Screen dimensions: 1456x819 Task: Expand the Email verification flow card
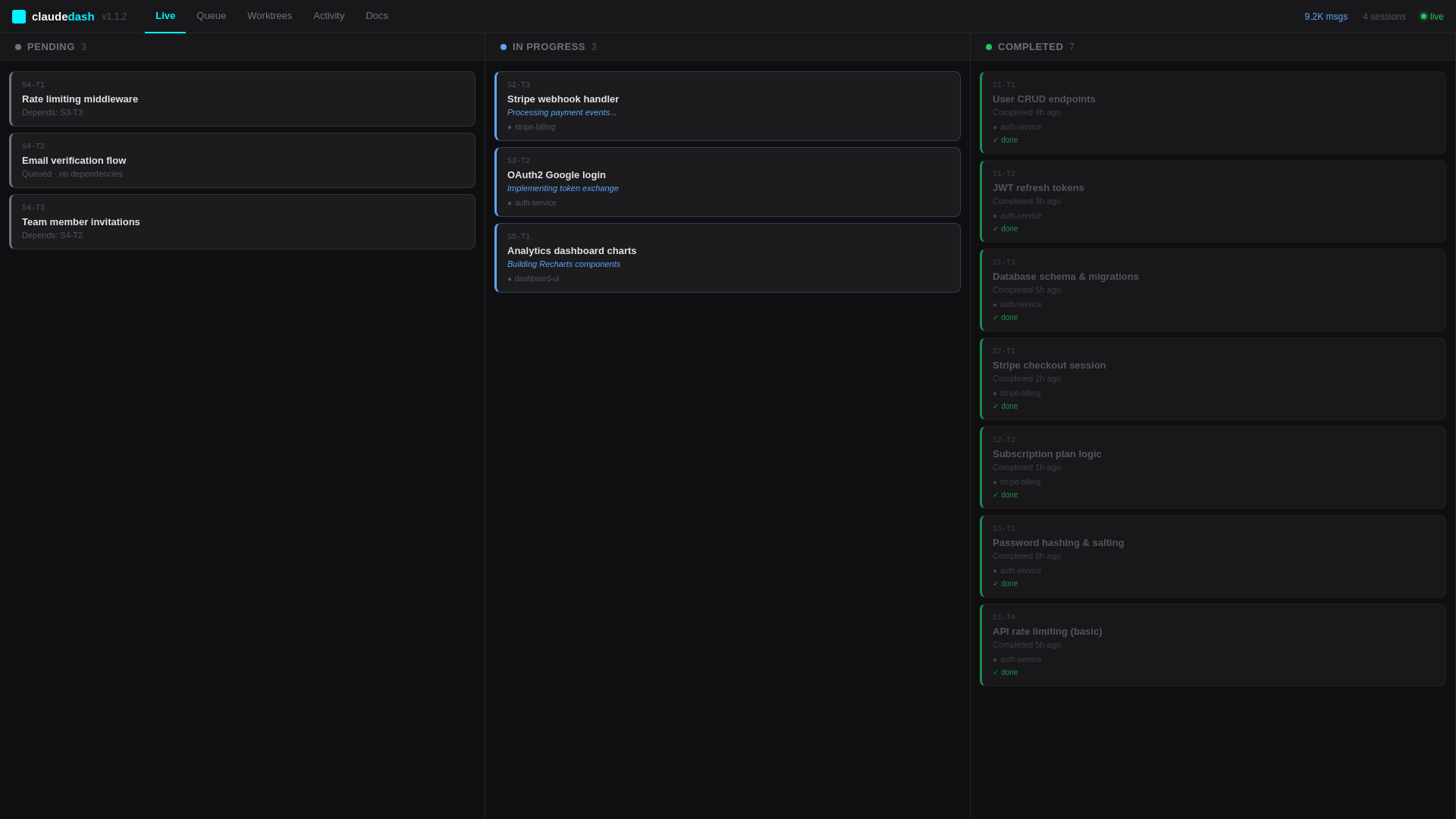(x=241, y=160)
